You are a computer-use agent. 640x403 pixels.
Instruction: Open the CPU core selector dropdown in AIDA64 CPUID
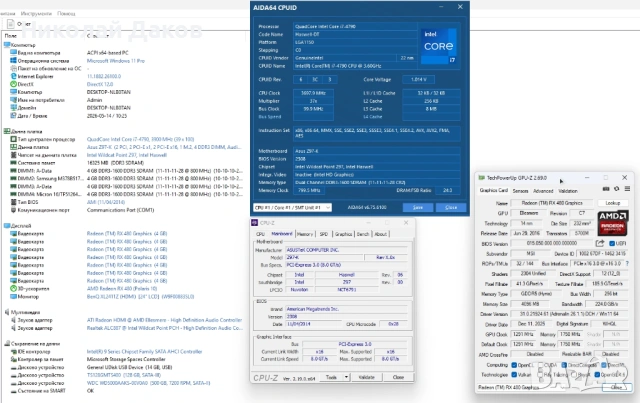(x=292, y=207)
